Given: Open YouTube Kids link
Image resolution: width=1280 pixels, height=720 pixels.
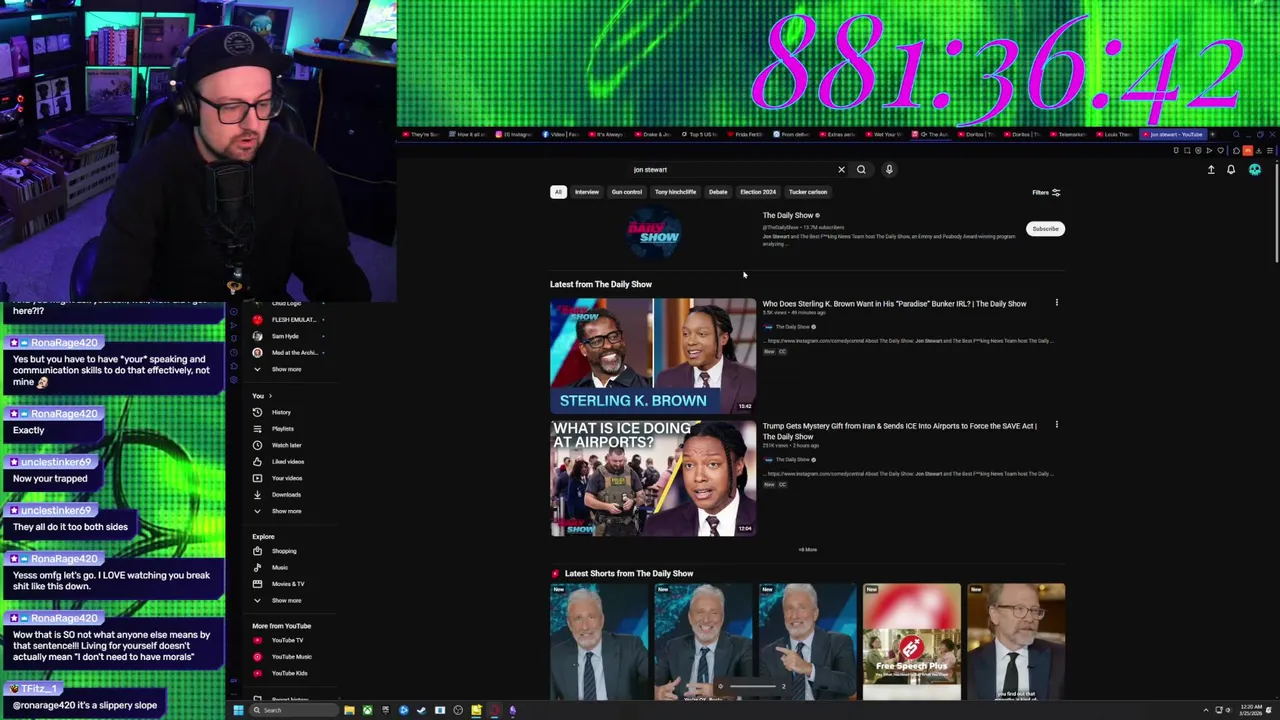Looking at the screenshot, I should tap(289, 673).
